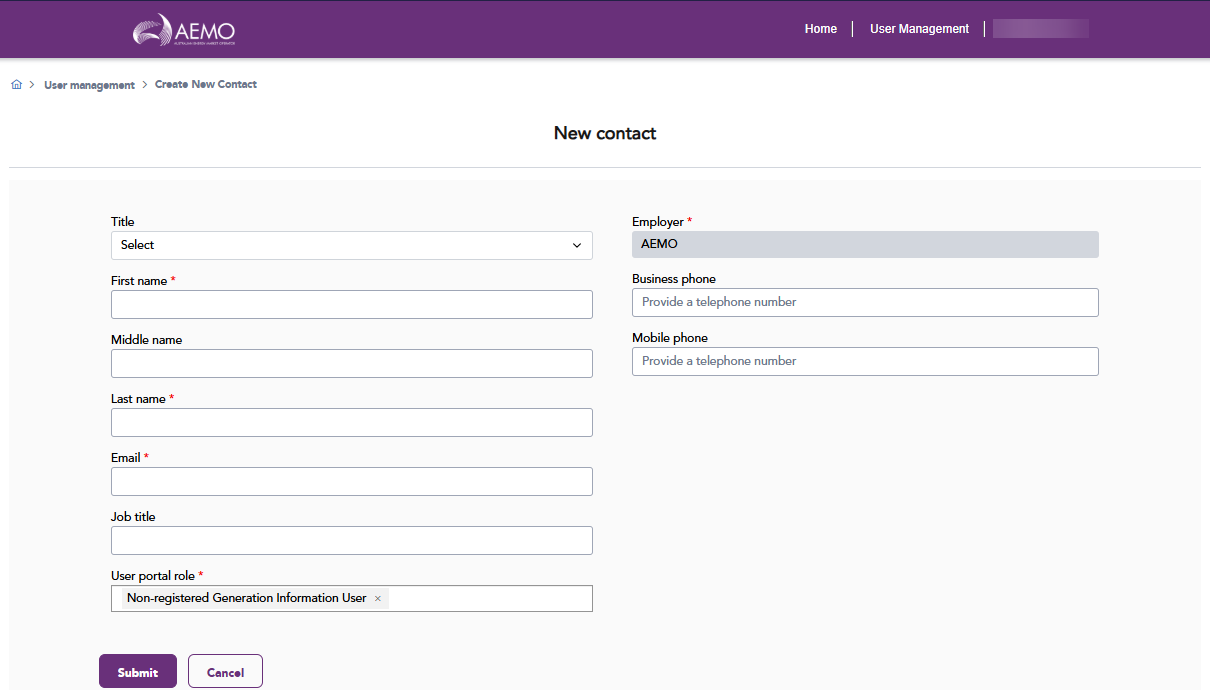Open the User portal role multiselect field
The image size is (1210, 690).
[x=352, y=598]
